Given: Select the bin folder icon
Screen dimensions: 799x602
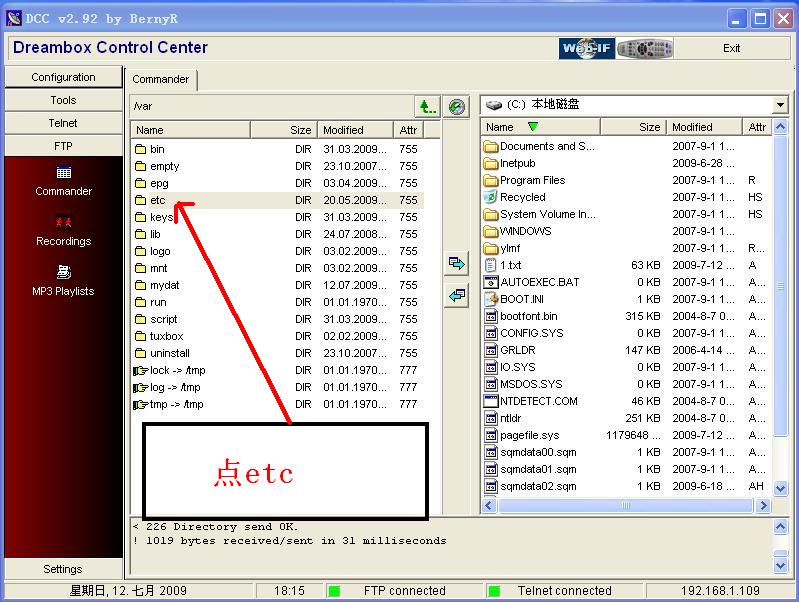Looking at the screenshot, I should click(x=141, y=149).
